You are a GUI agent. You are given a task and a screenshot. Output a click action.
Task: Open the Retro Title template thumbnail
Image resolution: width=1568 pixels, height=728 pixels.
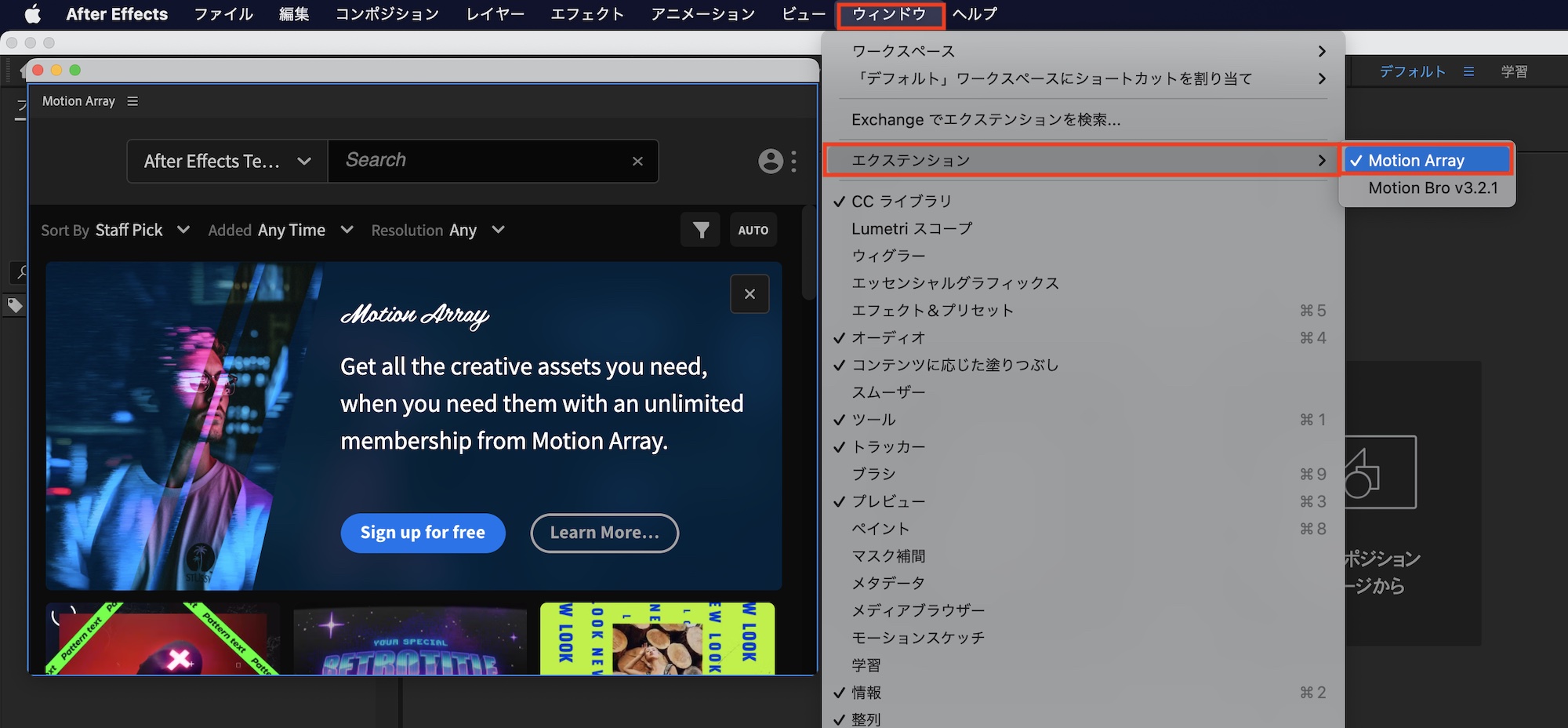pyautogui.click(x=410, y=639)
